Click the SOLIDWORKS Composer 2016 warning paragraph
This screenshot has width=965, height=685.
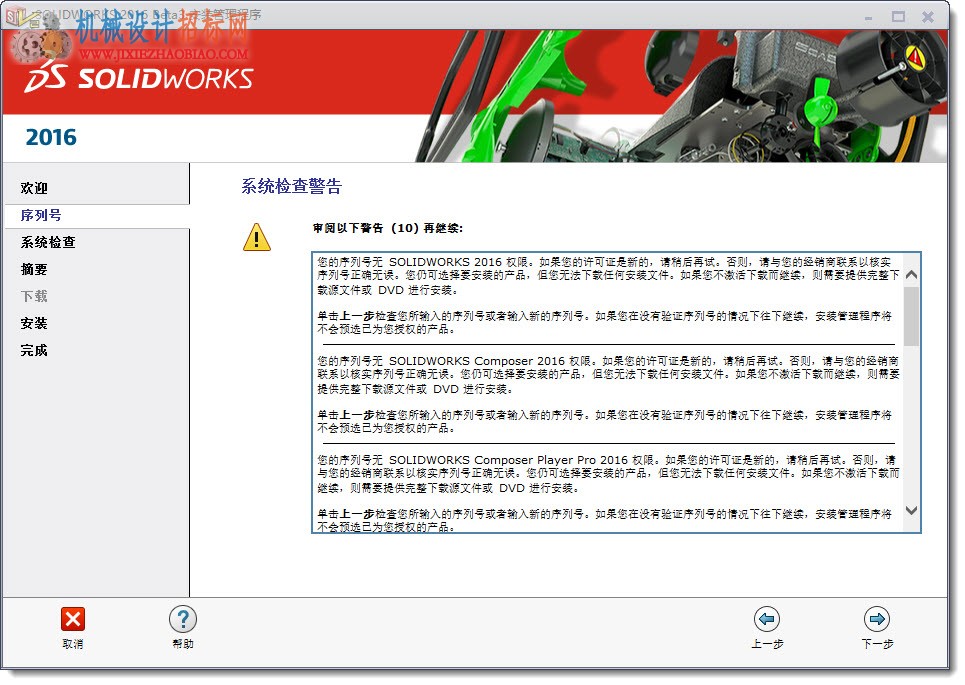[x=608, y=375]
